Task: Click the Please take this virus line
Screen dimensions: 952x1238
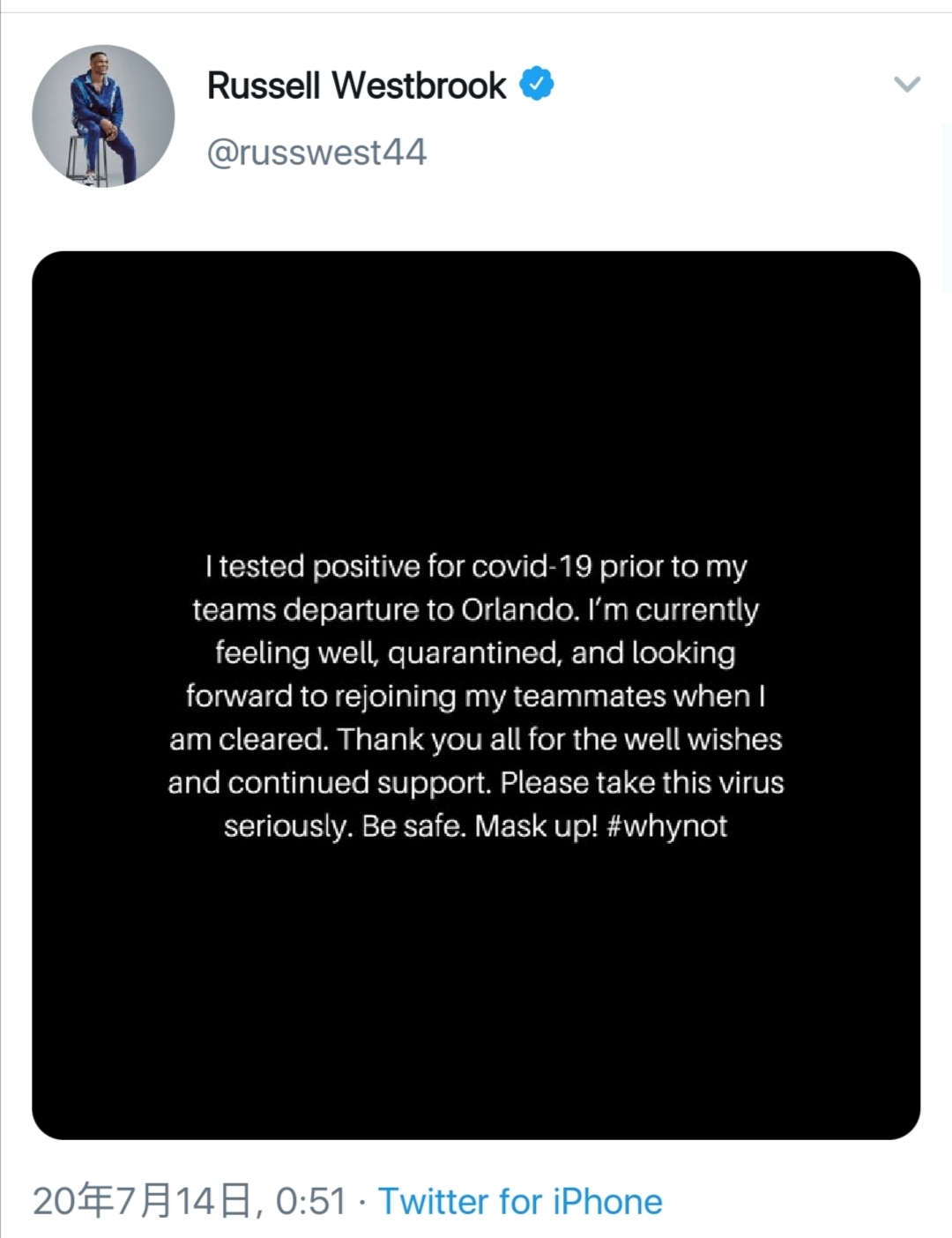Action: (476, 783)
